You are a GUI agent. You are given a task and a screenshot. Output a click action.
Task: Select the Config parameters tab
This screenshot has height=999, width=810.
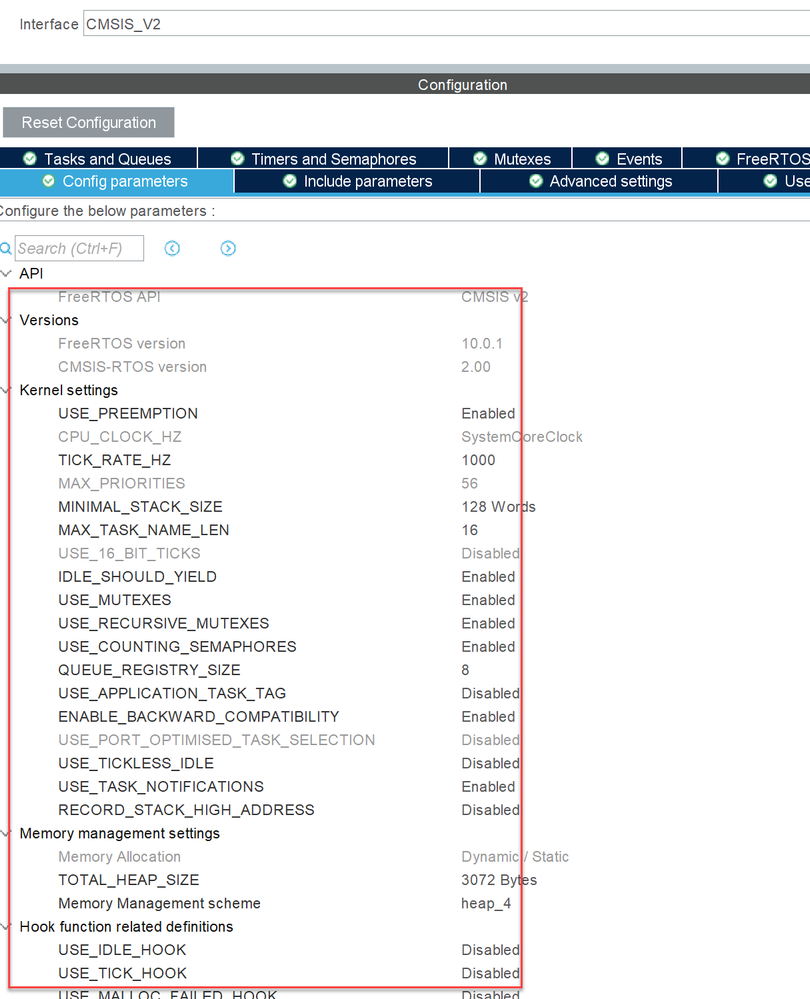117,182
